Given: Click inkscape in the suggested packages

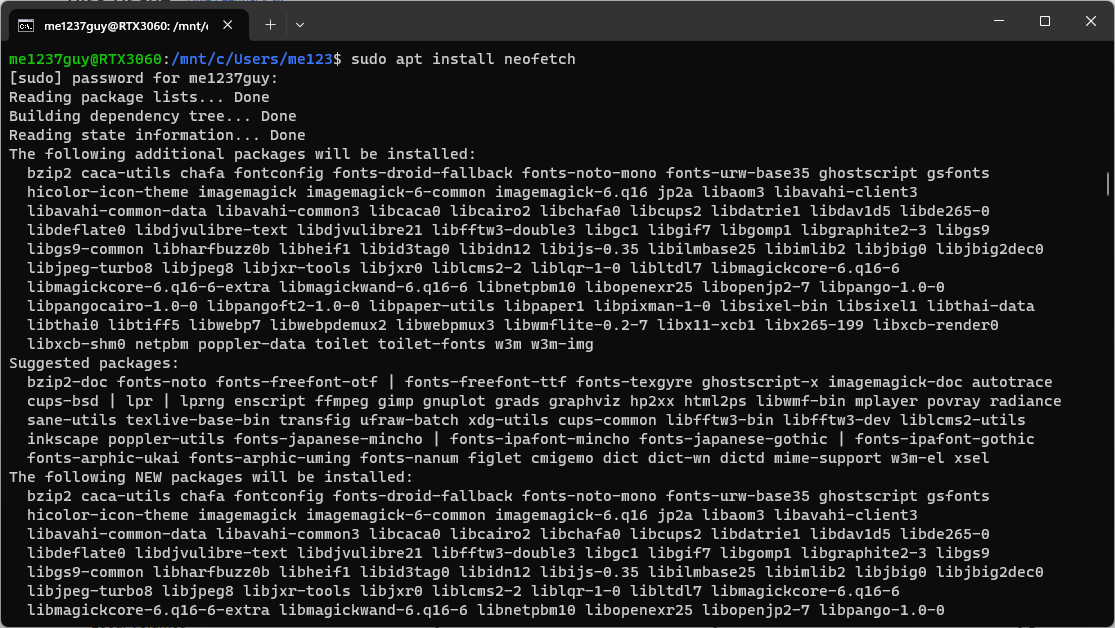Looking at the screenshot, I should coord(63,440).
